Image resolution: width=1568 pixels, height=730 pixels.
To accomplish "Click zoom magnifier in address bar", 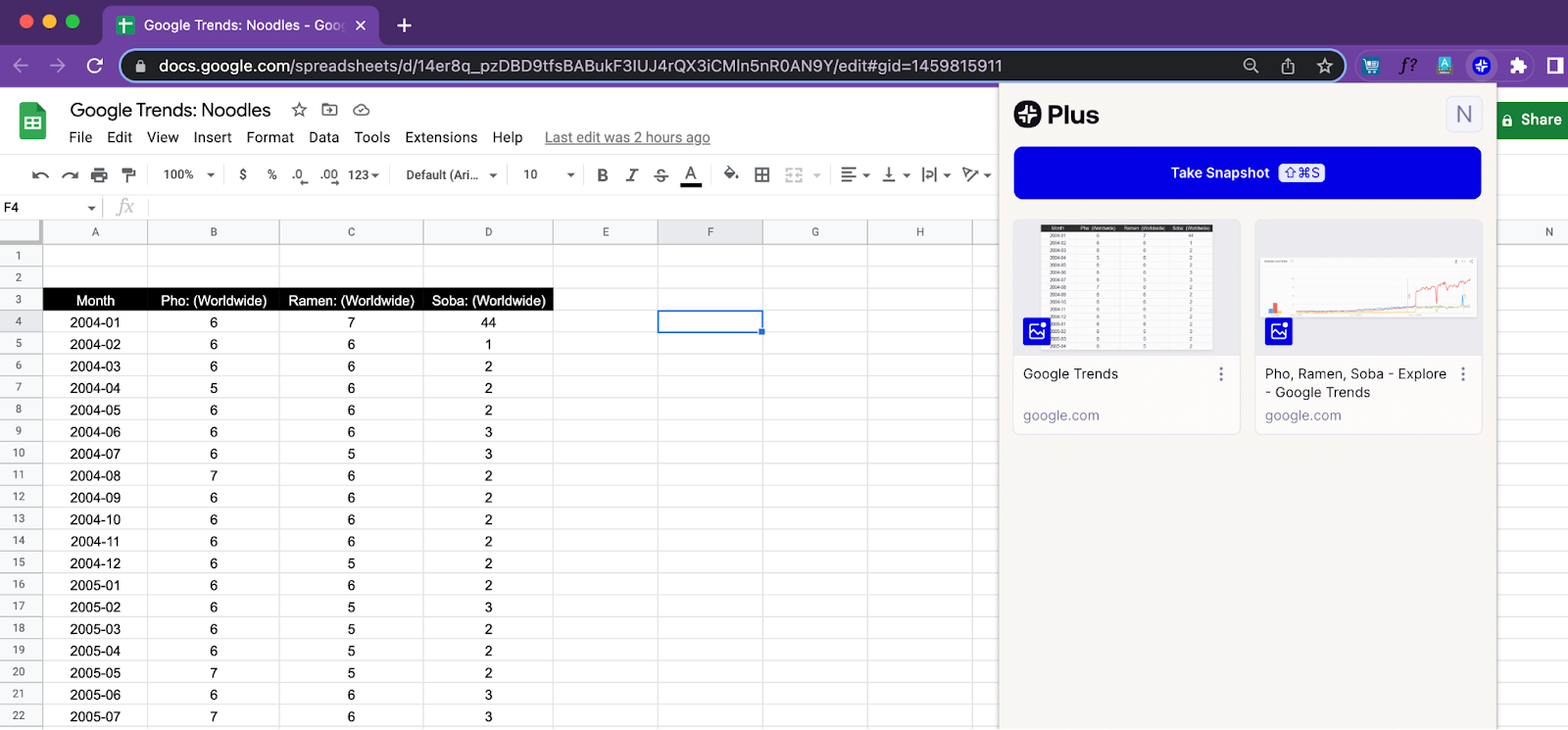I will point(1250,66).
